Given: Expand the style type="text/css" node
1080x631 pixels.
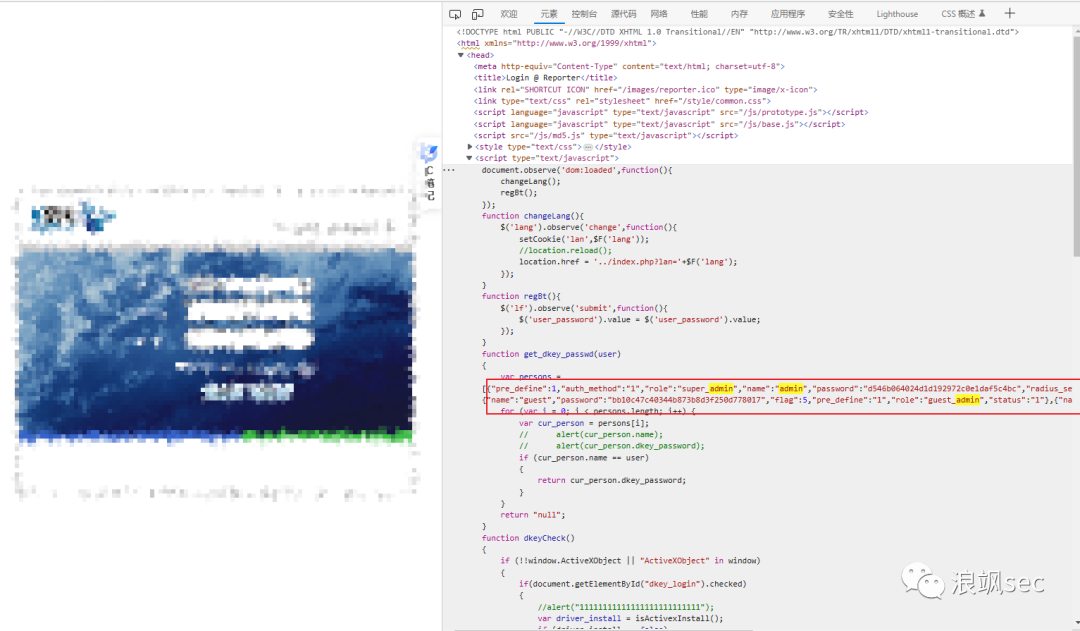Looking at the screenshot, I should pyautogui.click(x=470, y=147).
